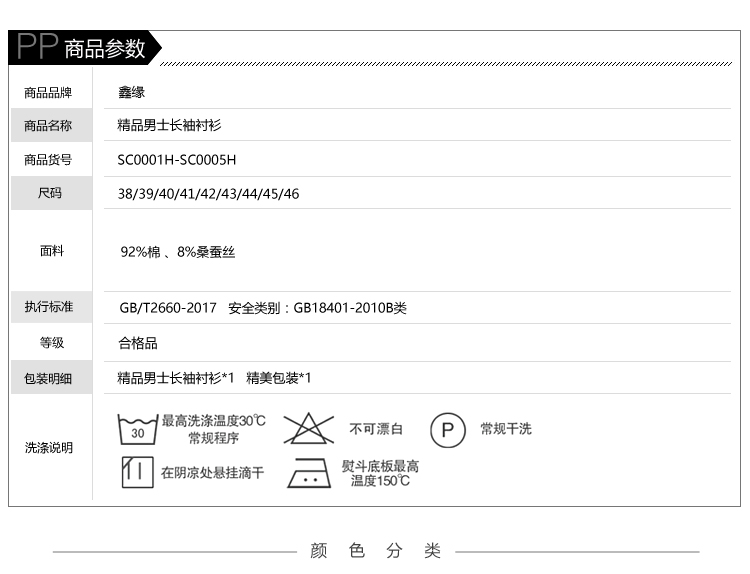The width and height of the screenshot is (750, 574).
Task: Click the drip-dry in shade icon
Action: coord(138,472)
